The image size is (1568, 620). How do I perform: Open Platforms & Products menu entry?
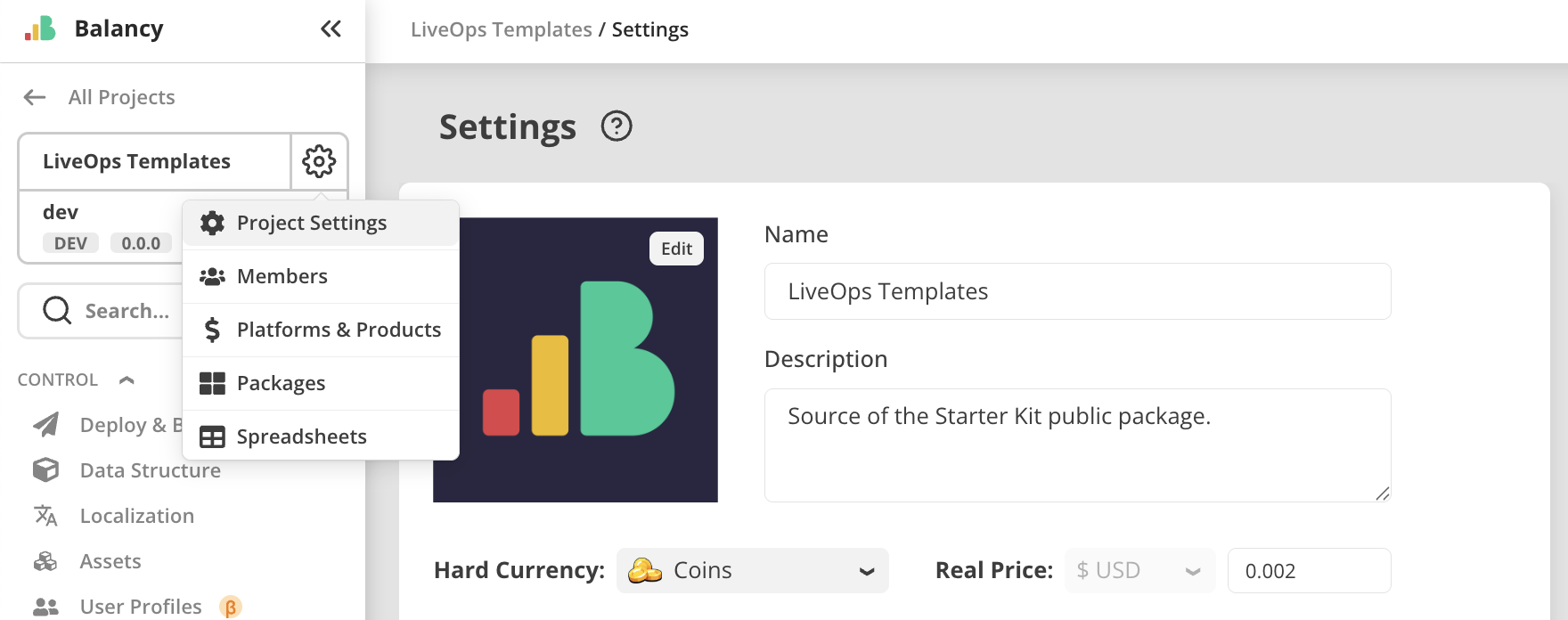339,330
